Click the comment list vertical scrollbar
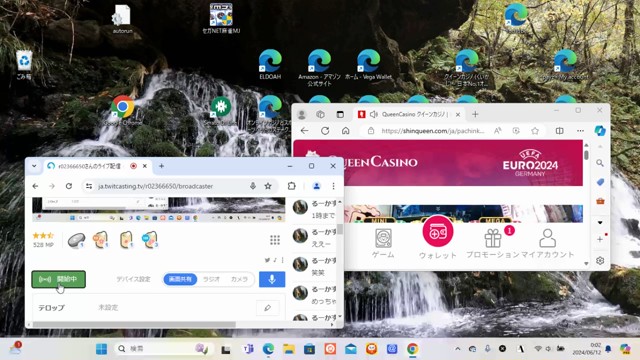Image resolution: width=640 pixels, height=360 pixels. tap(340, 229)
